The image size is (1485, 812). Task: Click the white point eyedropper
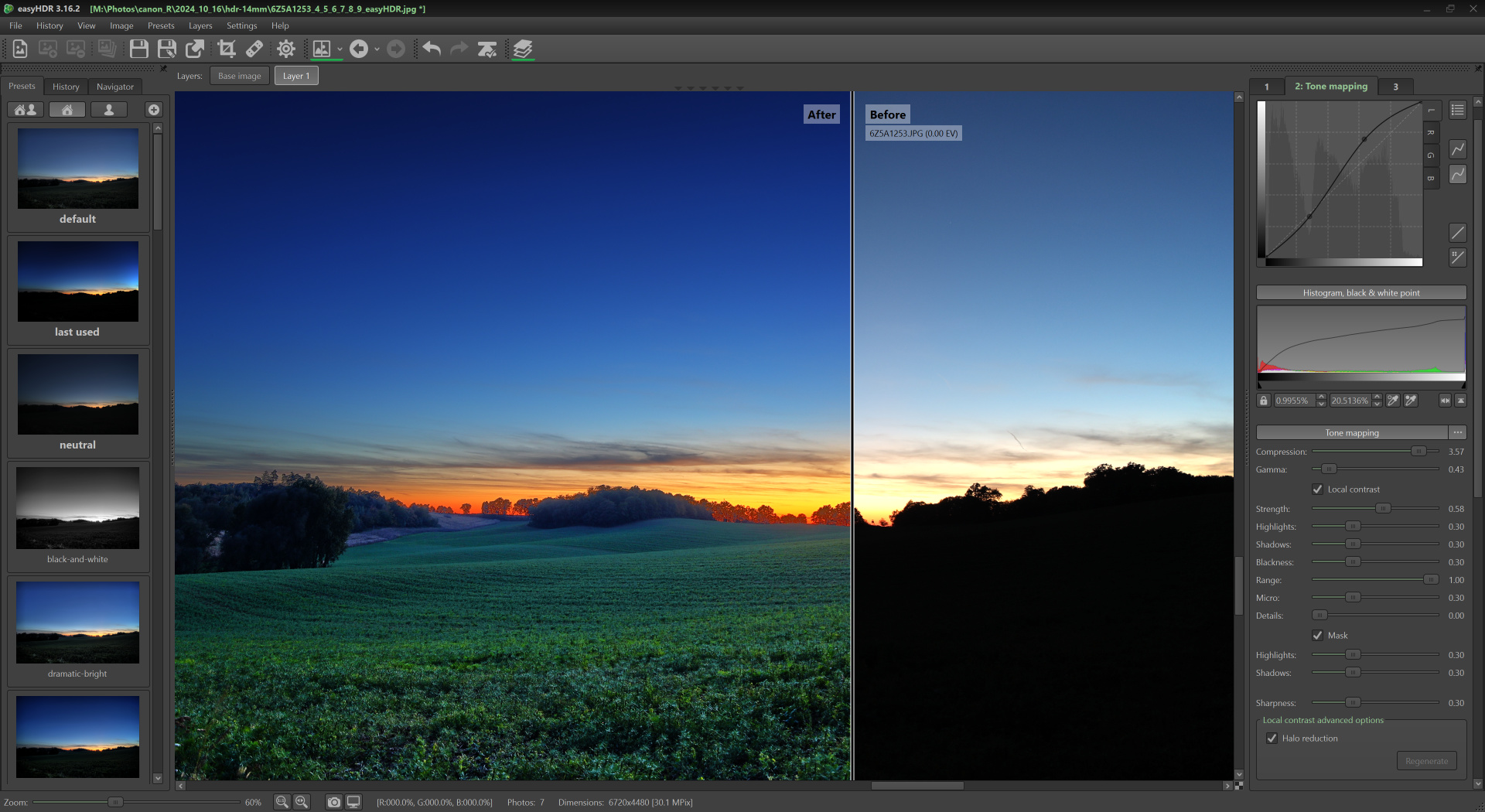point(1411,401)
